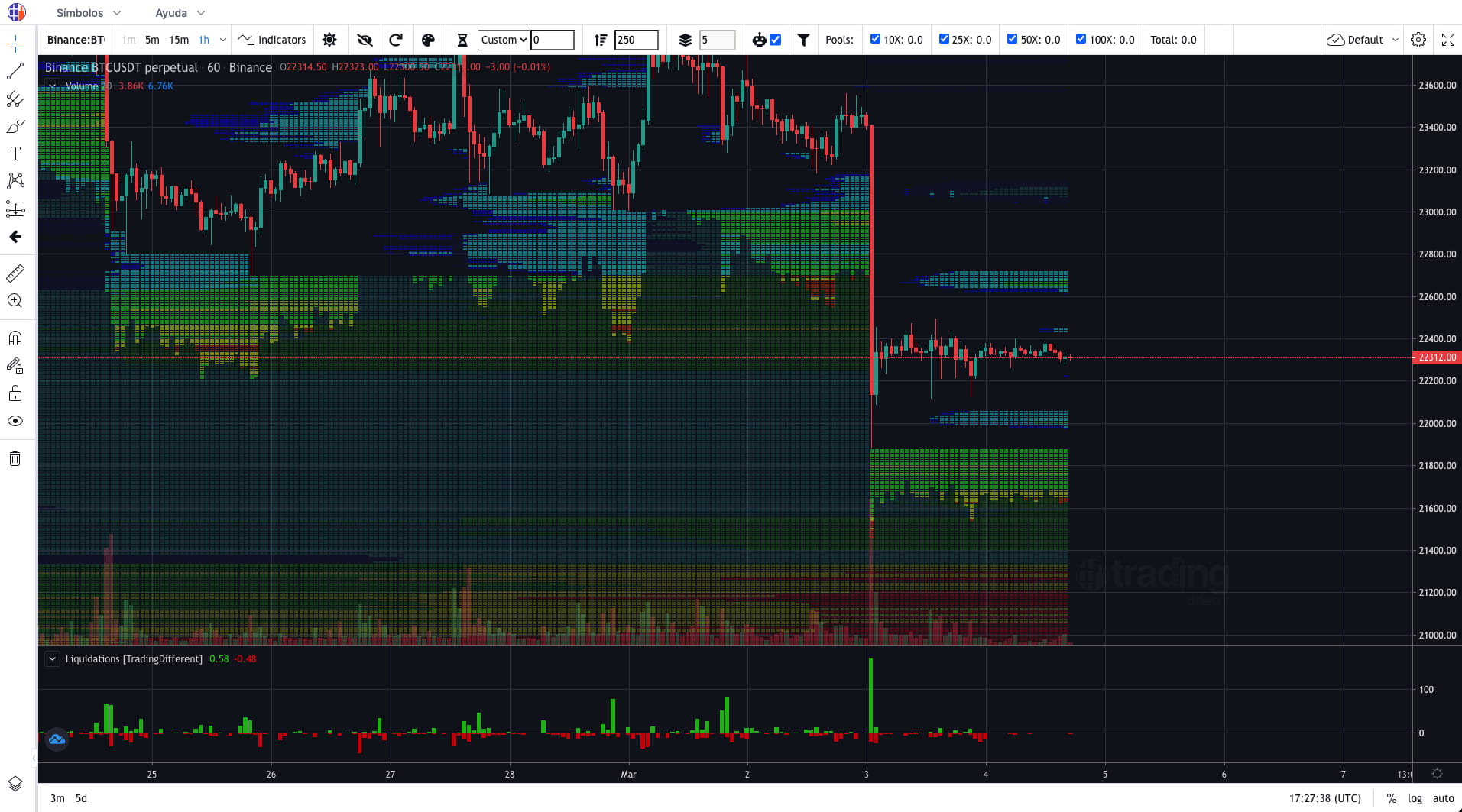
Task: Enter fullscreen chart mode
Action: (x=1448, y=40)
